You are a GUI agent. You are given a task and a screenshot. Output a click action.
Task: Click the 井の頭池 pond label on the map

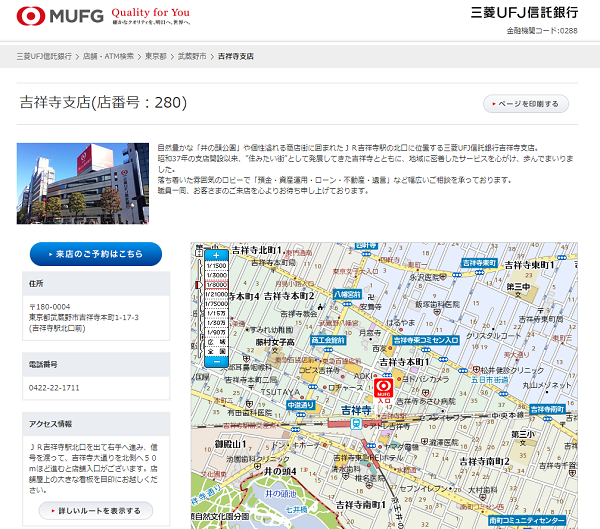280,494
